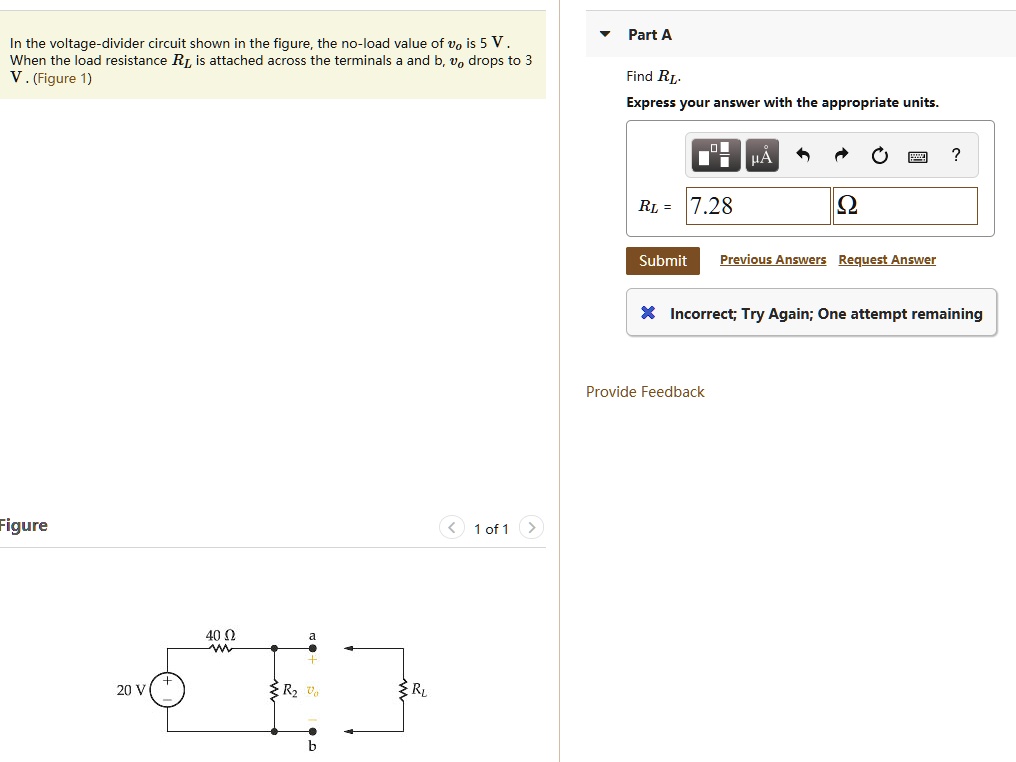Click the (Figure 1) link in the problem
1016x762 pixels.
pyautogui.click(x=61, y=78)
